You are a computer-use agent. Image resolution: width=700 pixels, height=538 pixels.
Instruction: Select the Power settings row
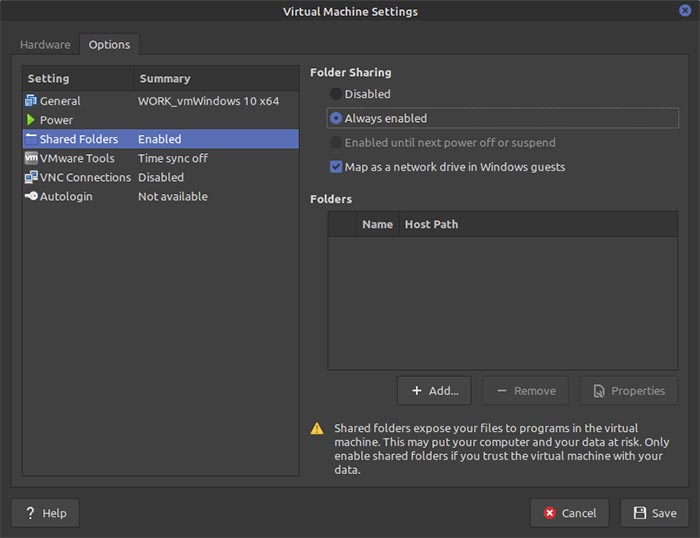pos(161,120)
